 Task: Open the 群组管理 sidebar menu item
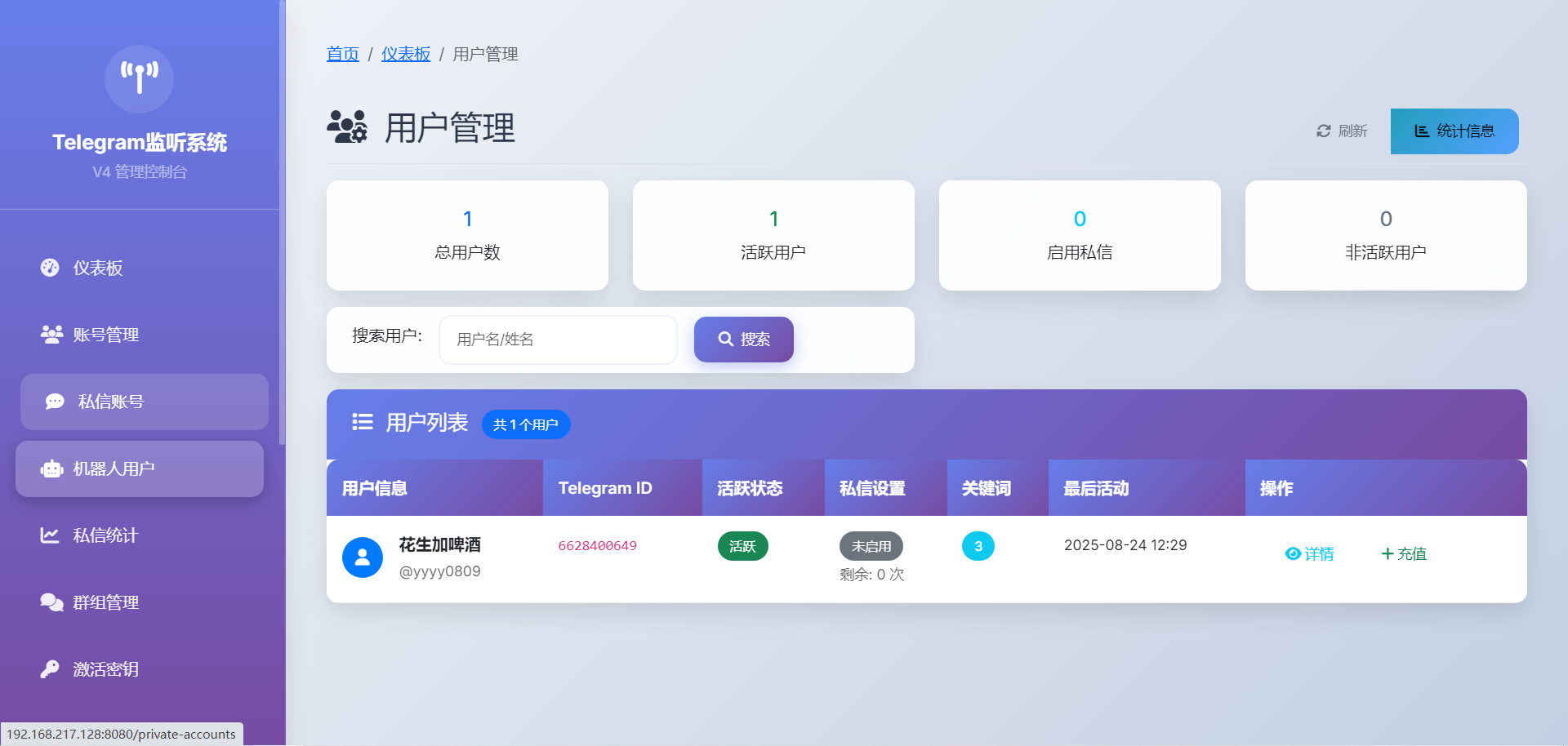pyautogui.click(x=106, y=602)
